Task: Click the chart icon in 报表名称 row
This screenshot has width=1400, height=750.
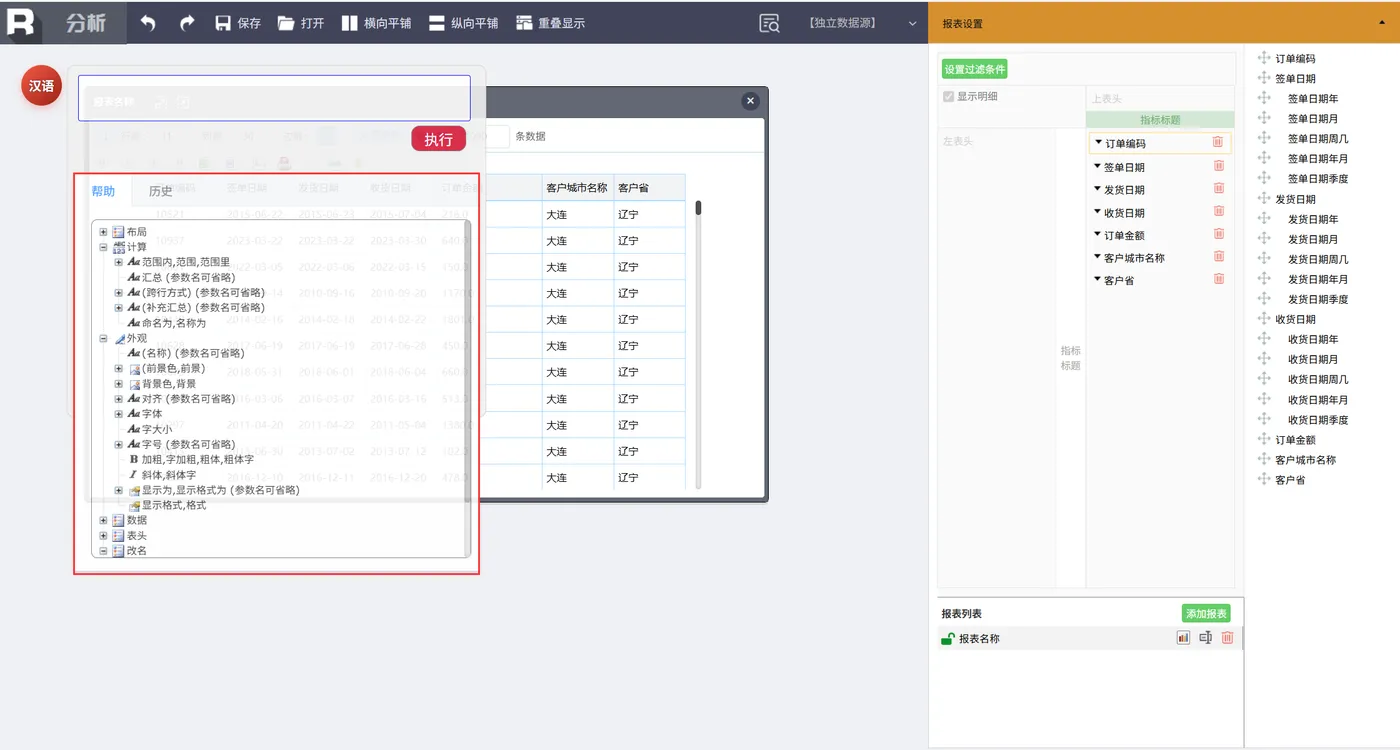Action: click(x=1183, y=638)
